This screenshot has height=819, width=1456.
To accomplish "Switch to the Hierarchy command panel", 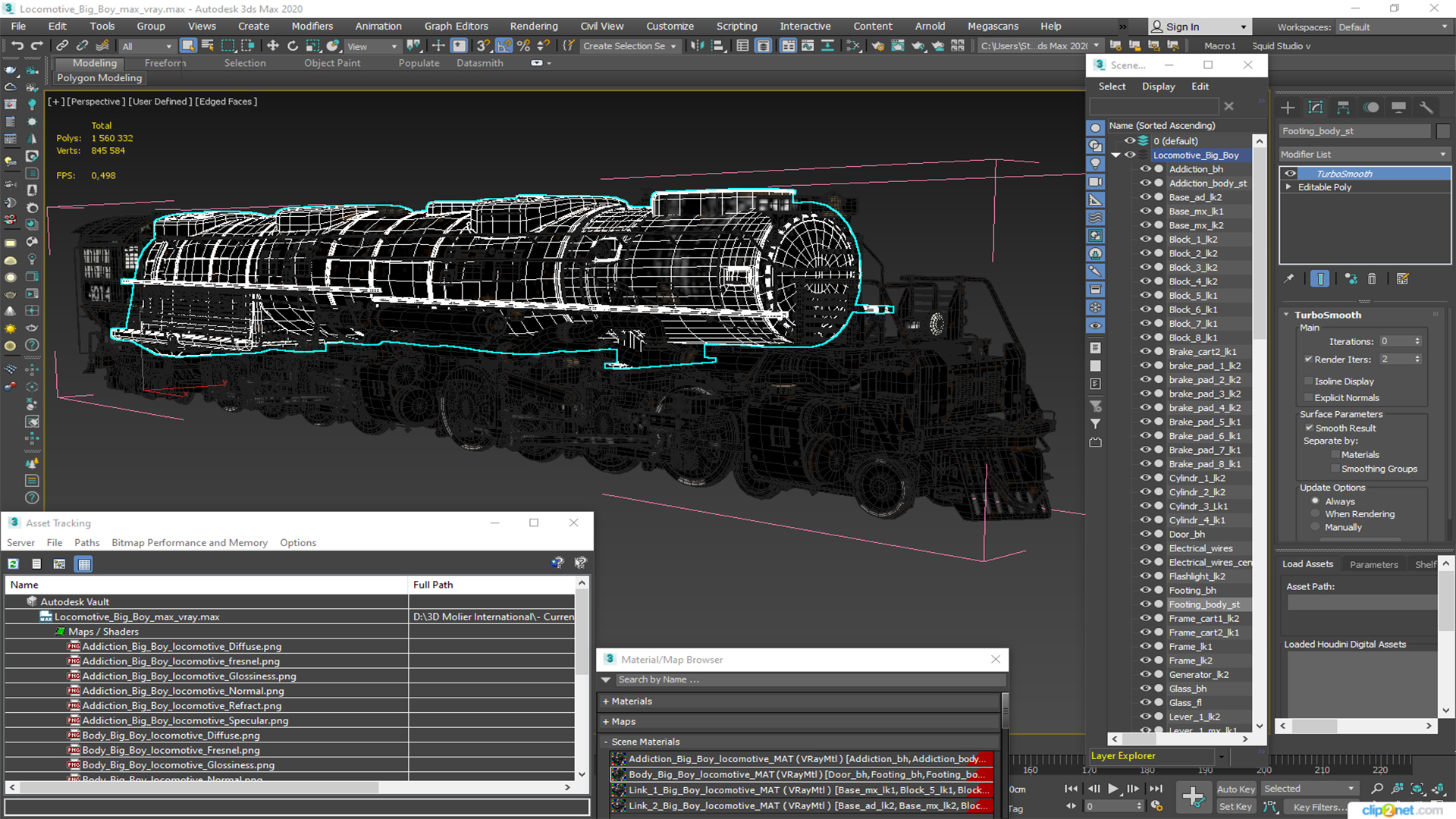I will click(x=1343, y=107).
